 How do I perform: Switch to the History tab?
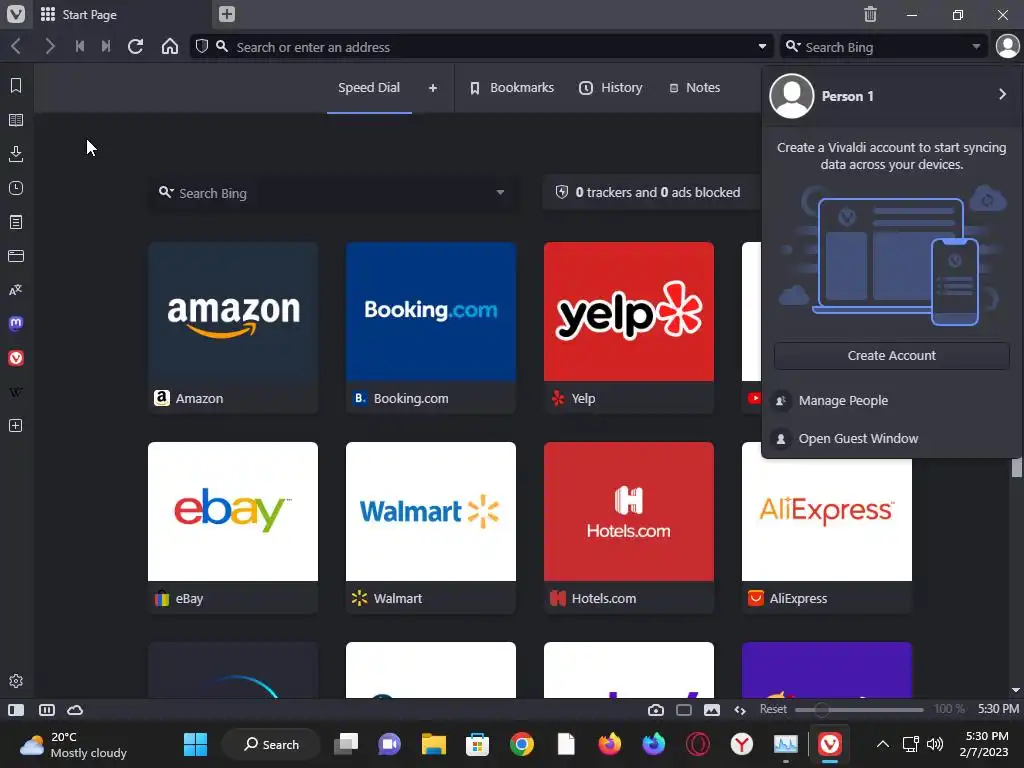click(x=611, y=88)
